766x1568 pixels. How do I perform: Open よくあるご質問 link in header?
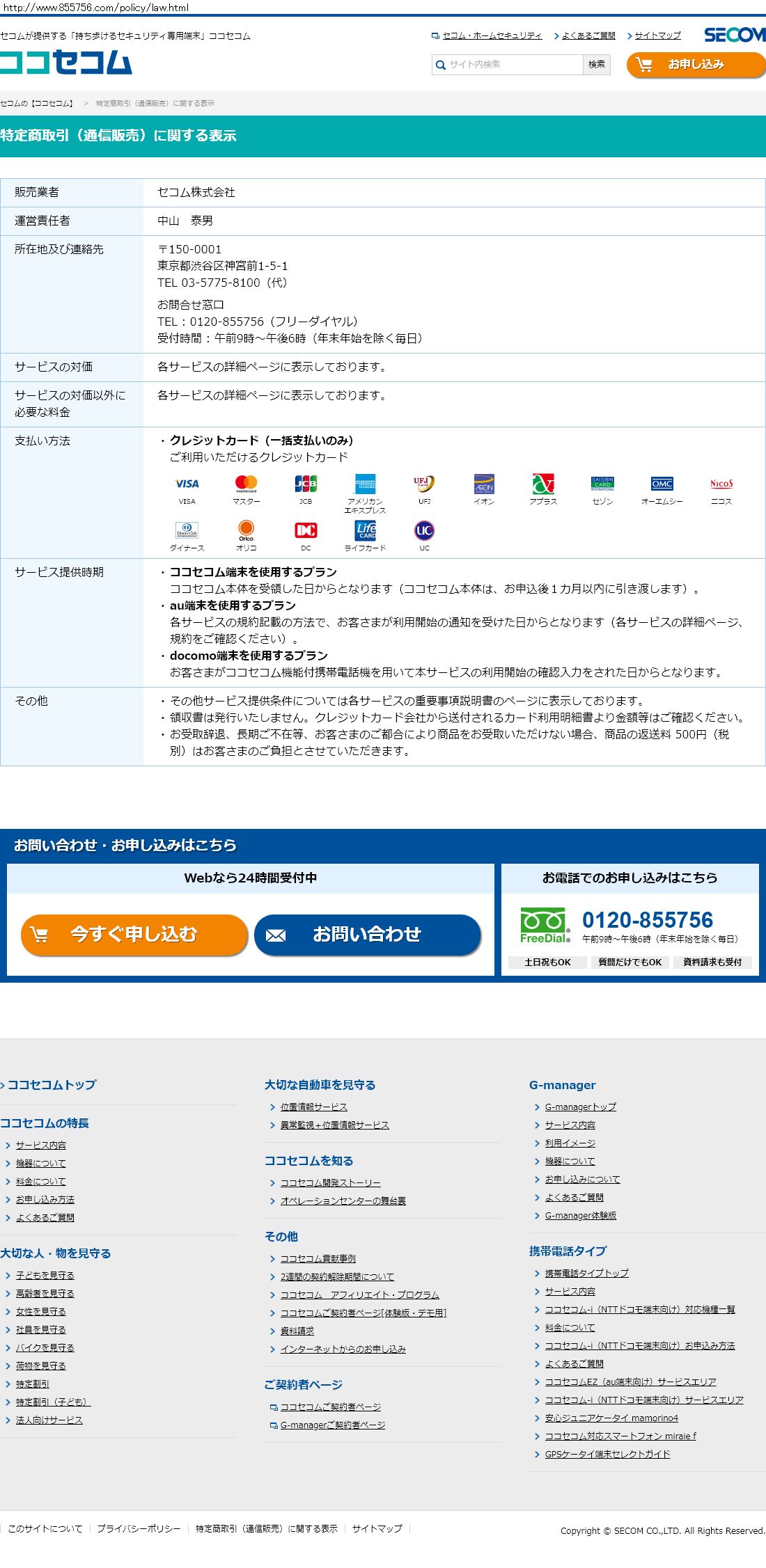pyautogui.click(x=588, y=35)
